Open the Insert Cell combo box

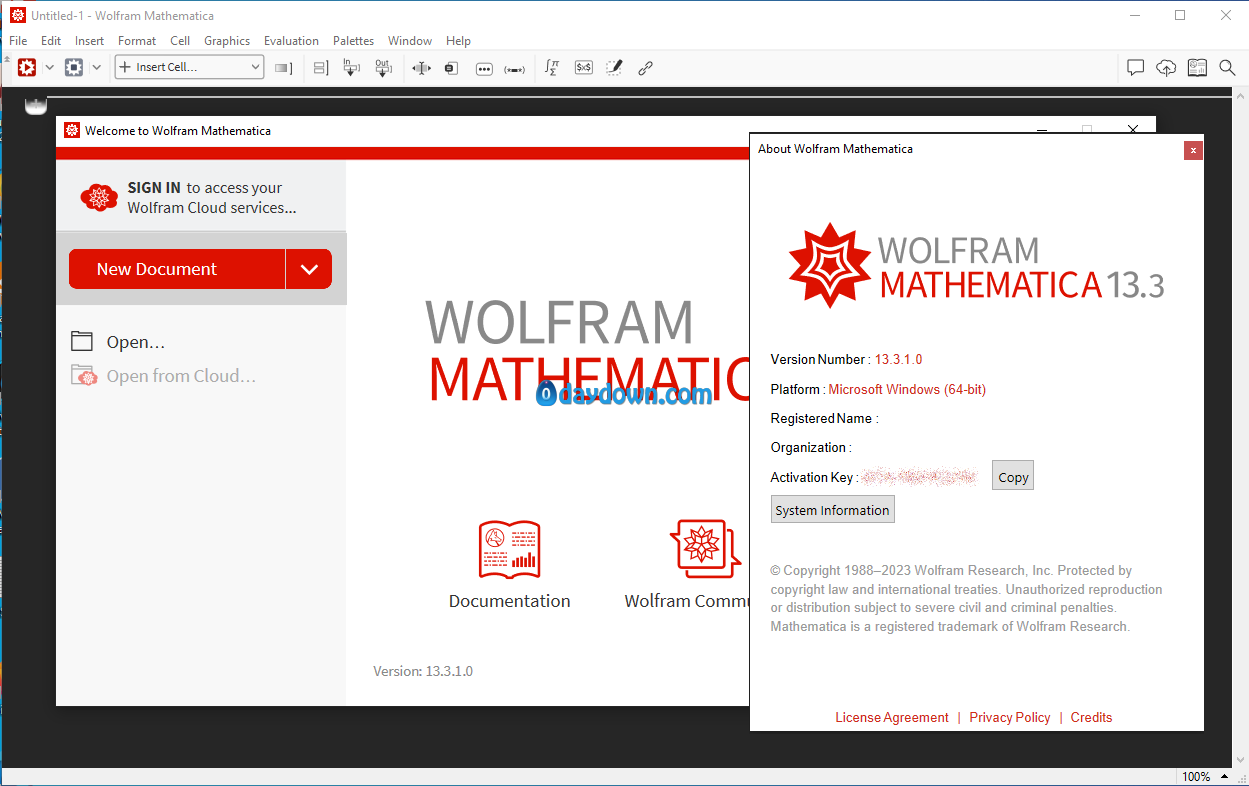pyautogui.click(x=189, y=67)
